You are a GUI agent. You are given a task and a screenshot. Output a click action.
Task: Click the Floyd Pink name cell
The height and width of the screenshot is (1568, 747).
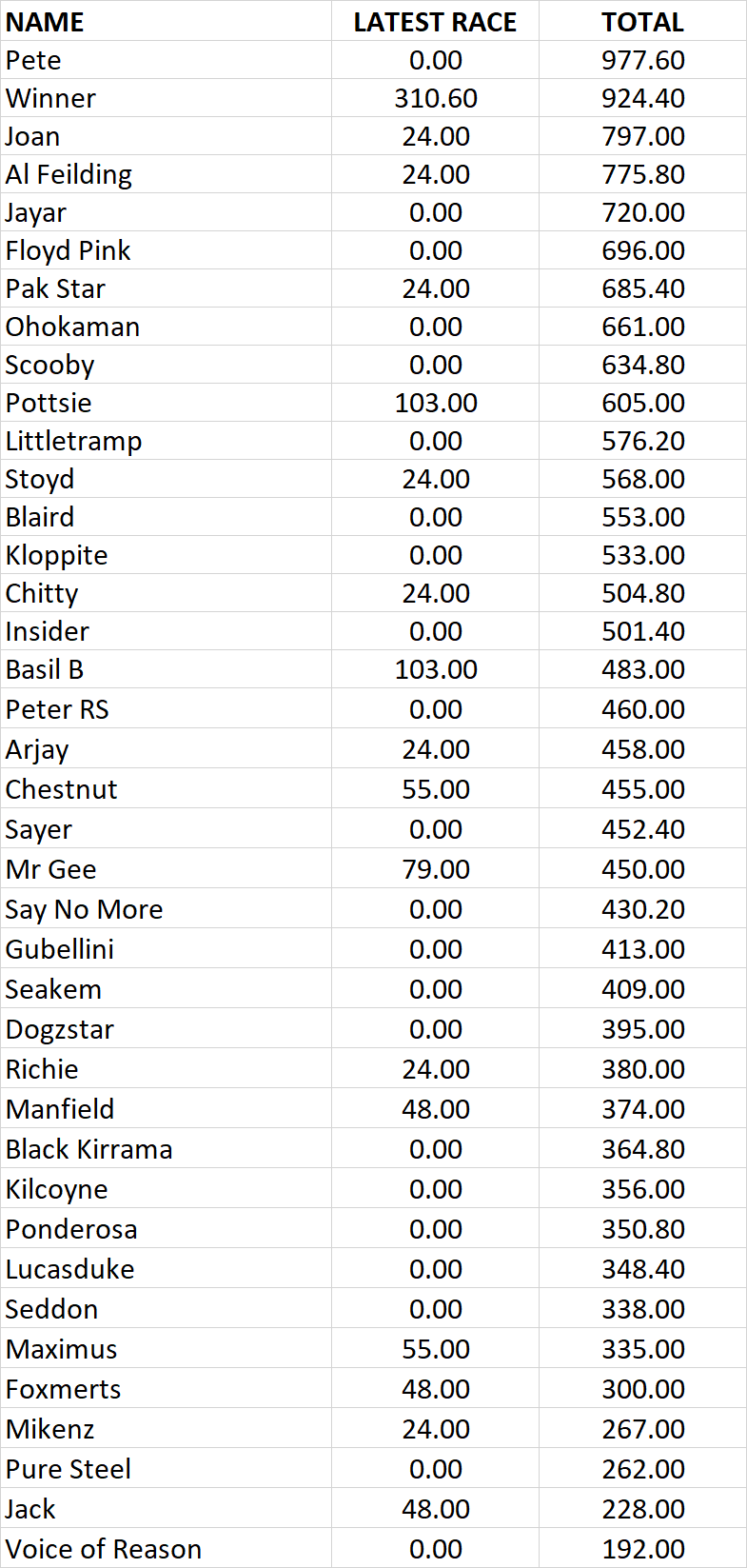(x=166, y=250)
